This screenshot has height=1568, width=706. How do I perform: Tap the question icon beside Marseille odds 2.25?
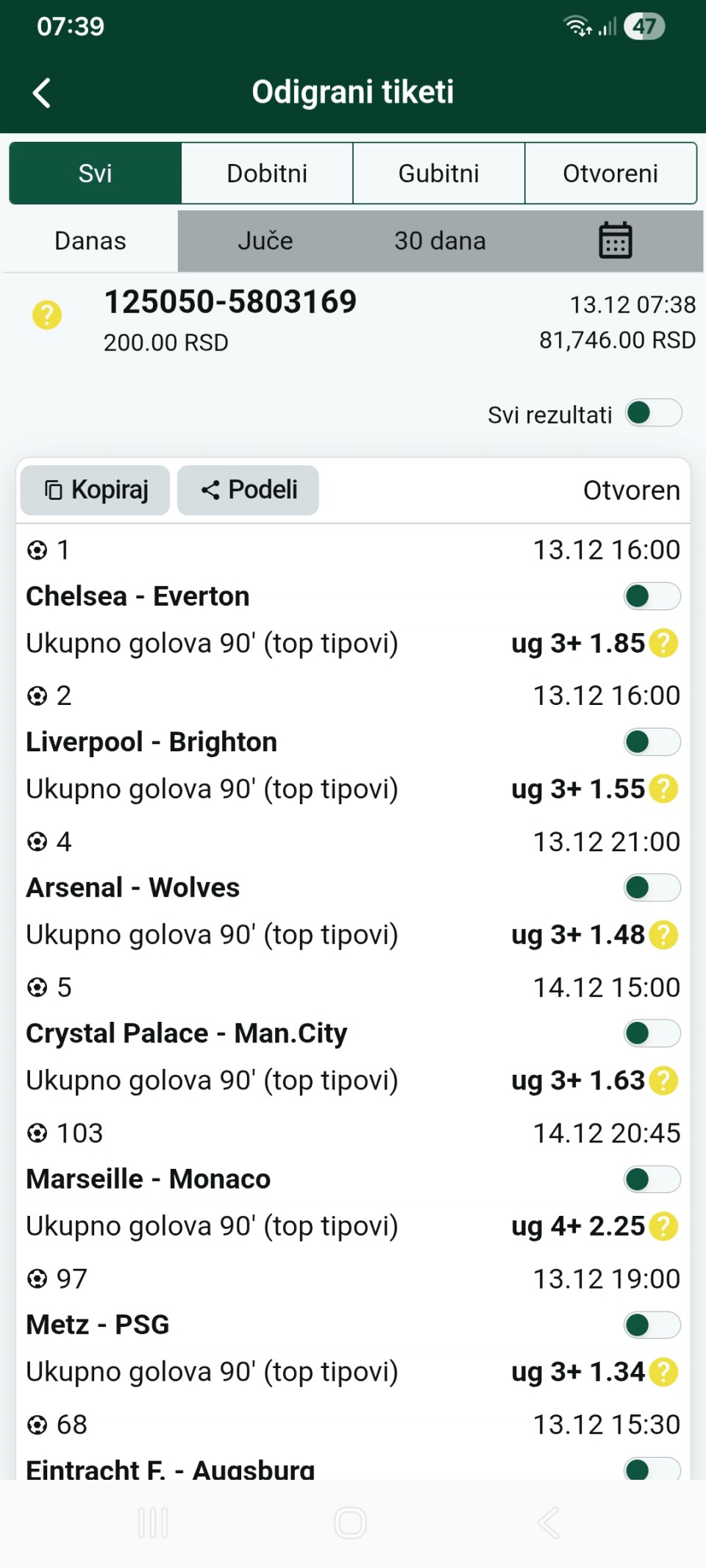coord(663,1226)
